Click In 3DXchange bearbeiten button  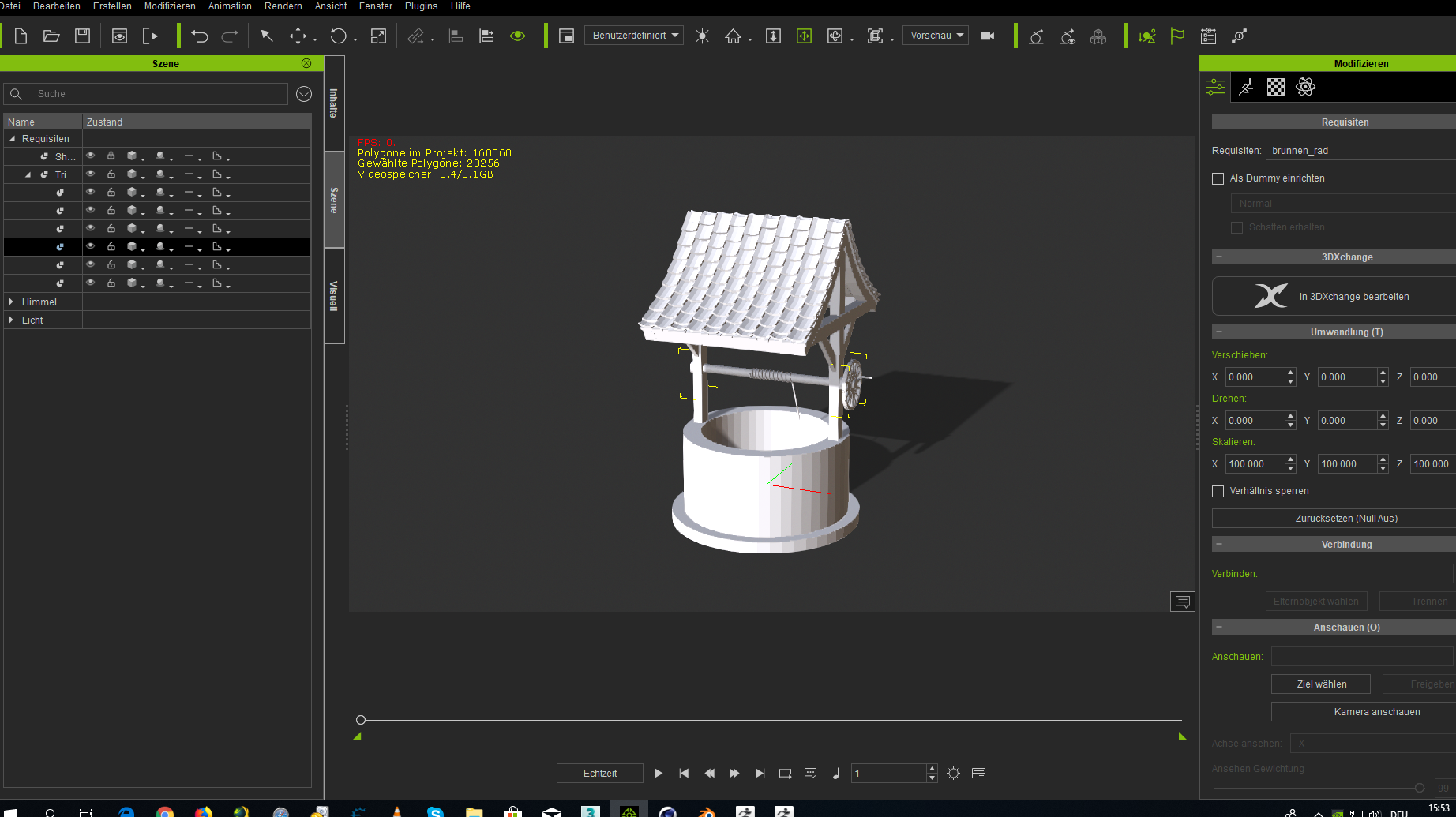pyautogui.click(x=1334, y=297)
